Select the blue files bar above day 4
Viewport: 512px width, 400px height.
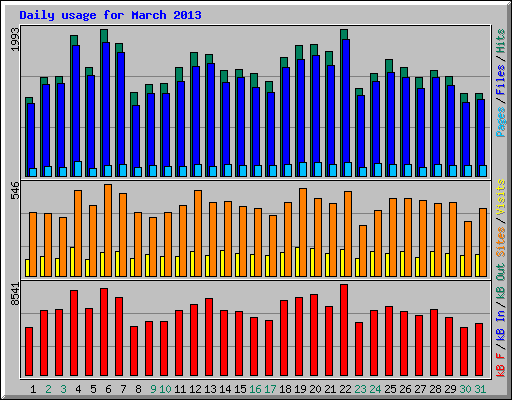coord(76,103)
